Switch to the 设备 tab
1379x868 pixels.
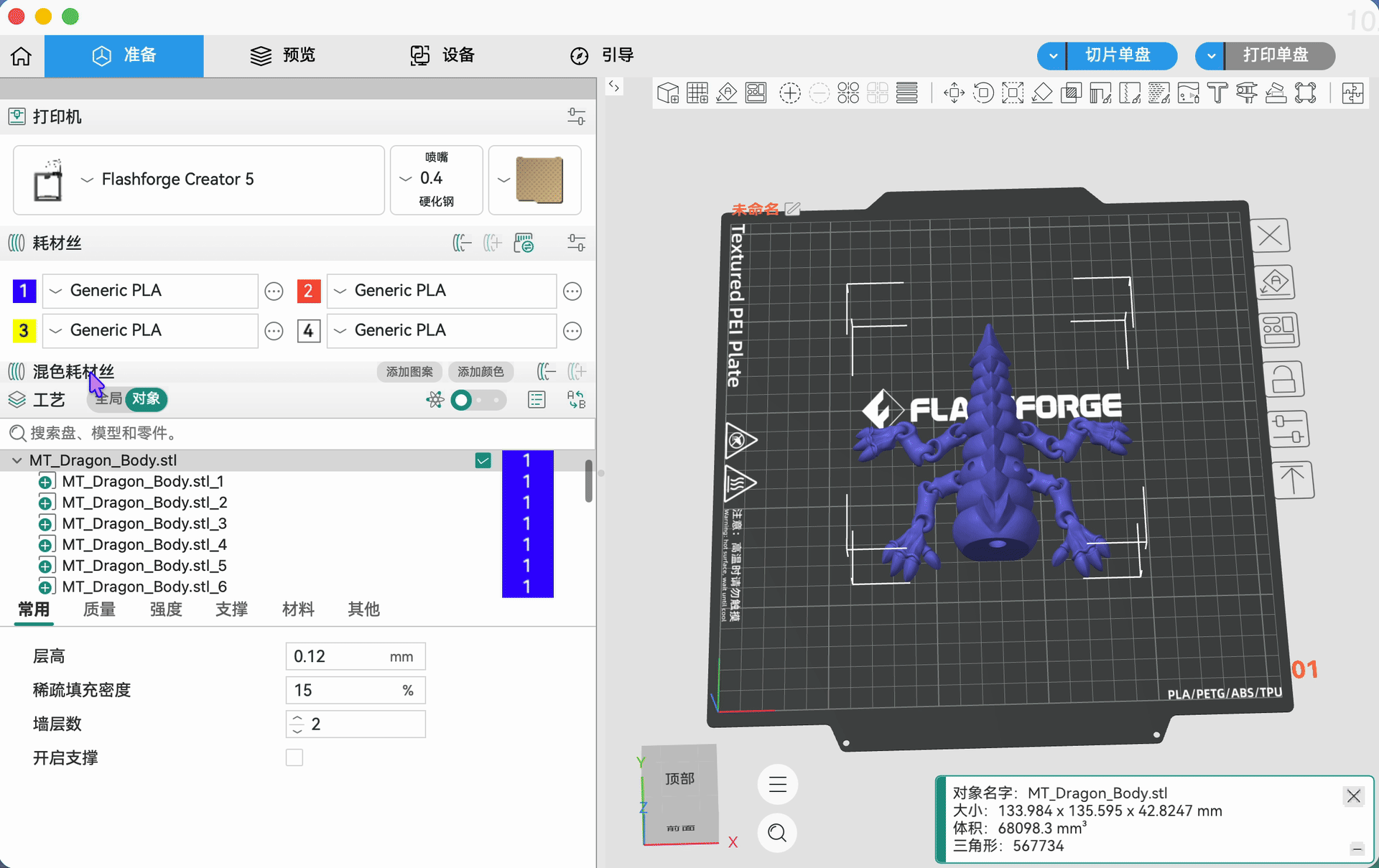[x=442, y=55]
